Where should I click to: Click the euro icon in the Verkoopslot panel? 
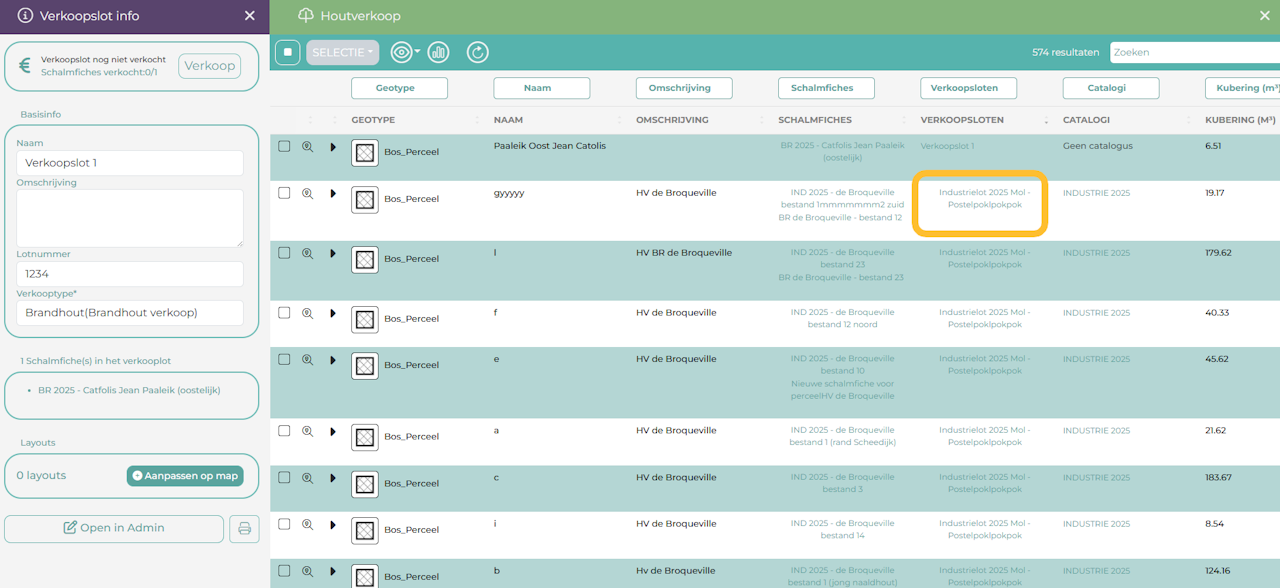[x=25, y=66]
